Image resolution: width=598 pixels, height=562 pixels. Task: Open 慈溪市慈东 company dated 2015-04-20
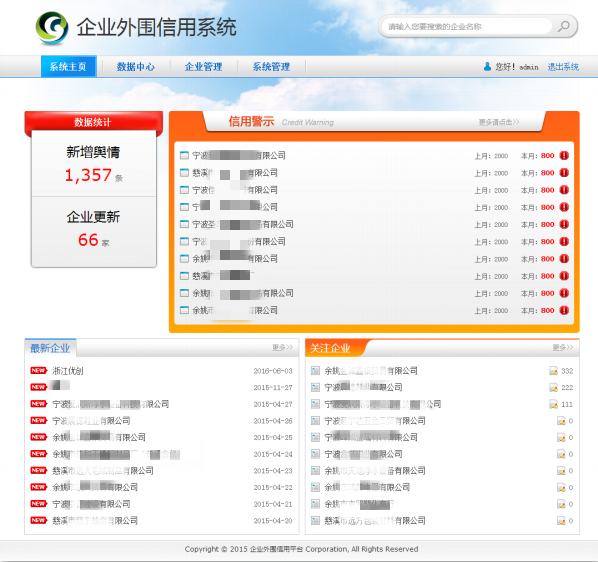95,520
